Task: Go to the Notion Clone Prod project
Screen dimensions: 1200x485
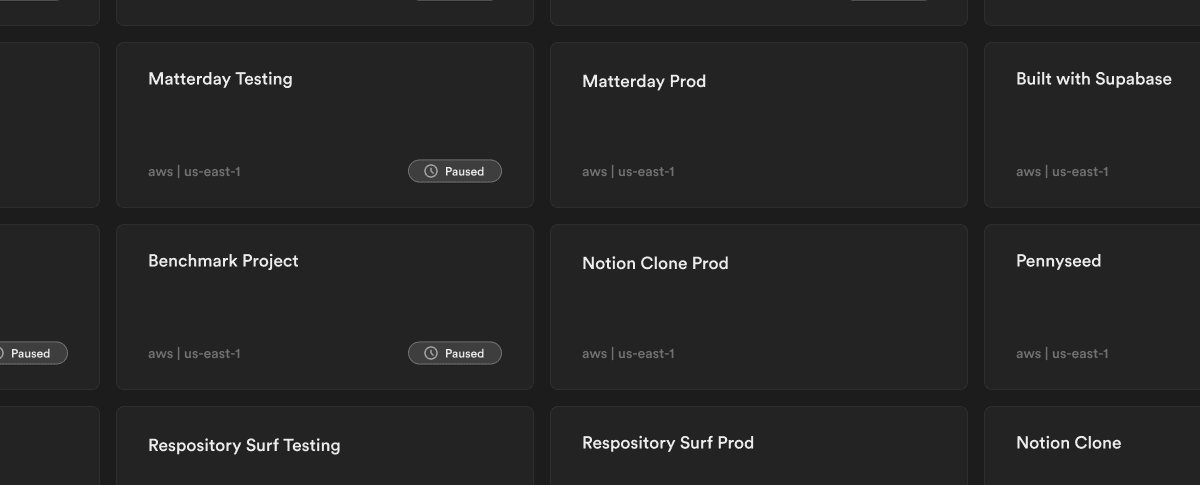Action: pyautogui.click(x=655, y=264)
